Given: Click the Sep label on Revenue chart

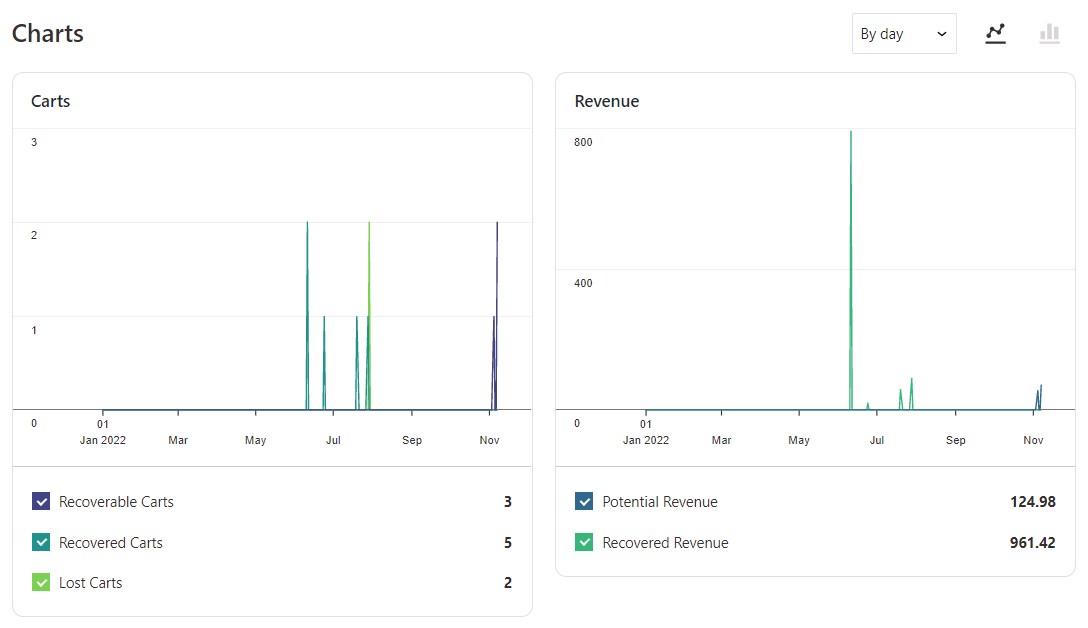Looking at the screenshot, I should [x=955, y=440].
